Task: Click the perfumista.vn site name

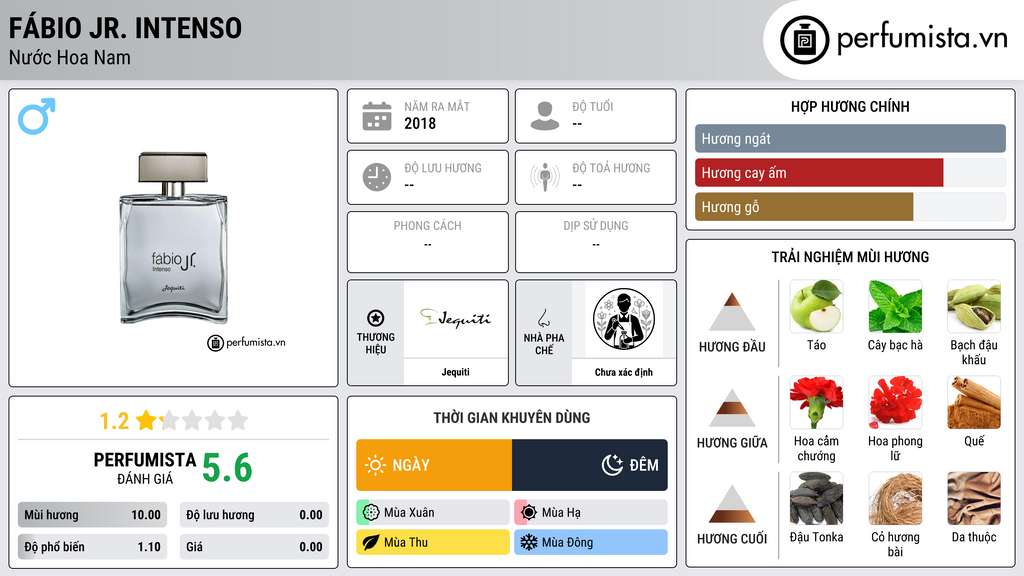Action: (x=922, y=38)
